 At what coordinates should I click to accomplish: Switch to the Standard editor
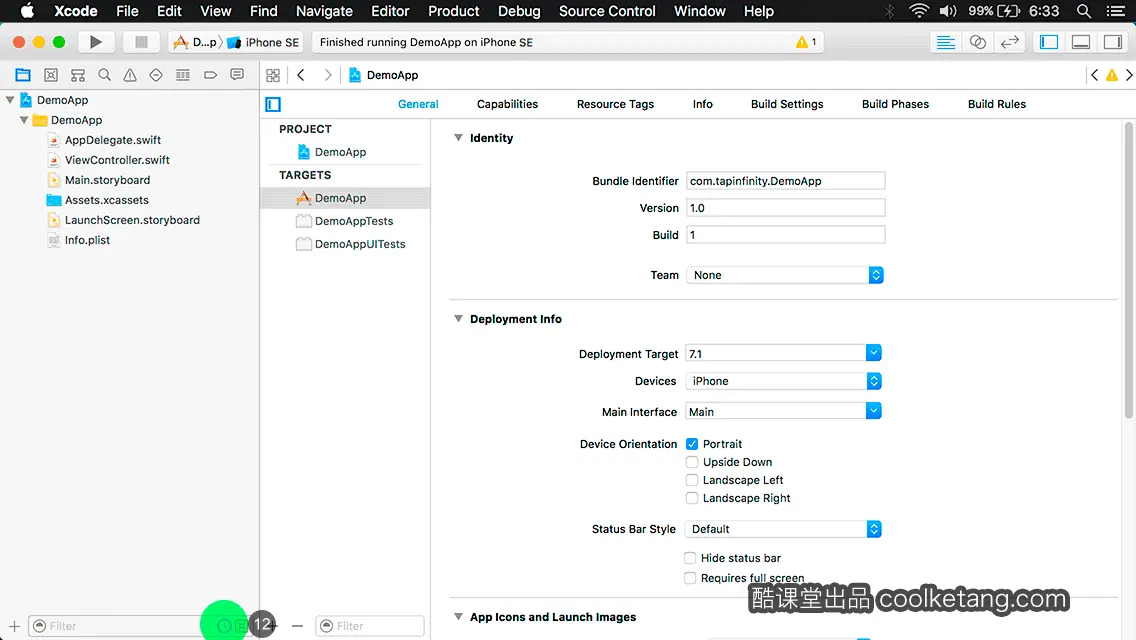pyautogui.click(x=945, y=42)
